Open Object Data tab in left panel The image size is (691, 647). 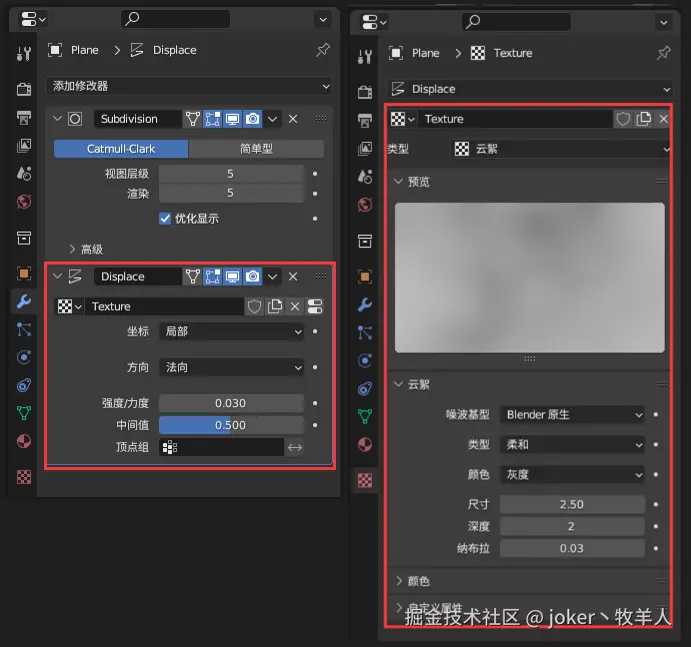[x=24, y=413]
